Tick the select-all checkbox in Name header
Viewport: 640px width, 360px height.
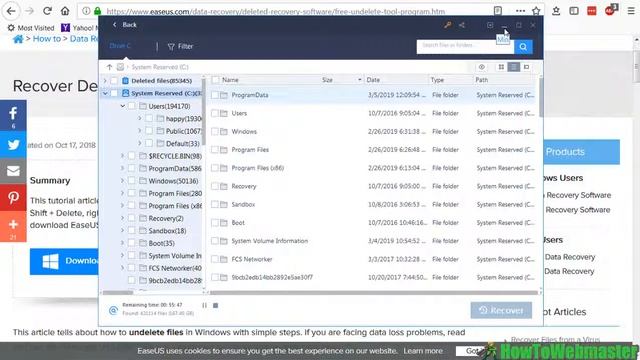[x=216, y=80]
